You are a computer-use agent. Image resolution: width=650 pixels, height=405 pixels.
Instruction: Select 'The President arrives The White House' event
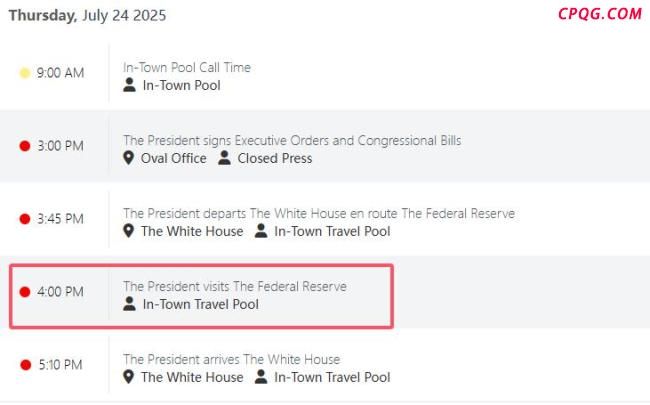coord(231,359)
